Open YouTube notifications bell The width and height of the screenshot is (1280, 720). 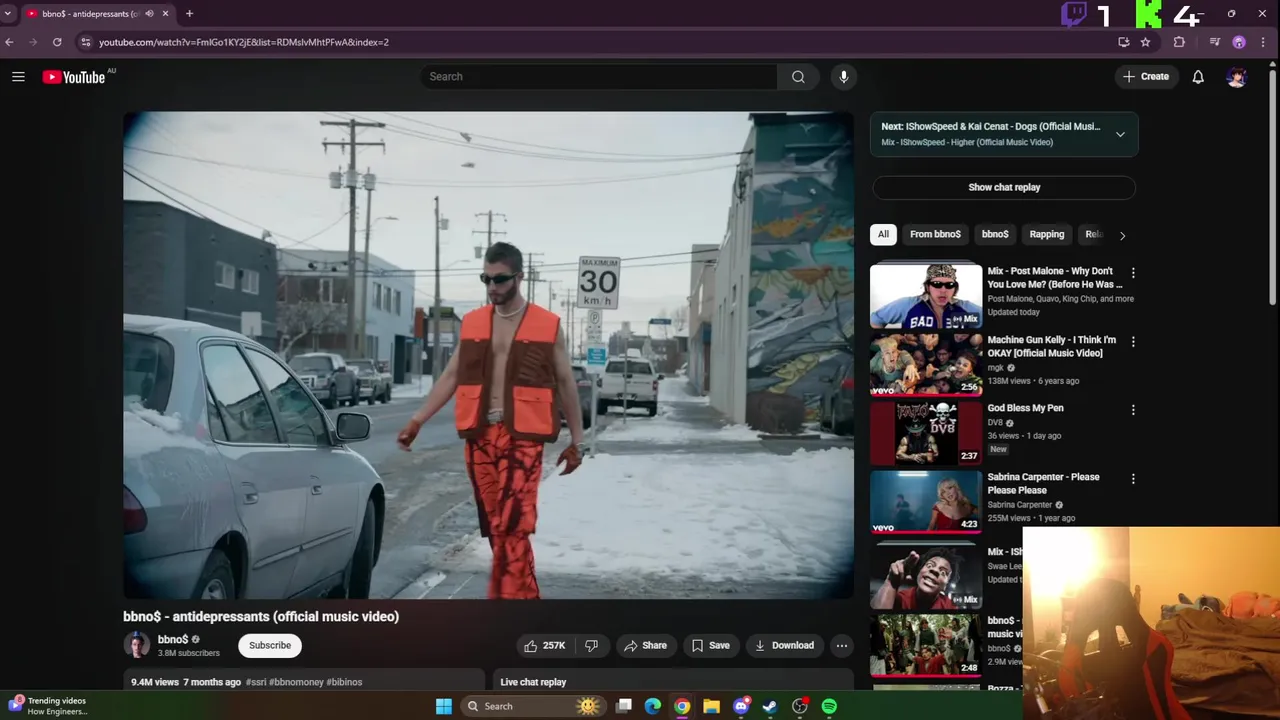(1198, 76)
